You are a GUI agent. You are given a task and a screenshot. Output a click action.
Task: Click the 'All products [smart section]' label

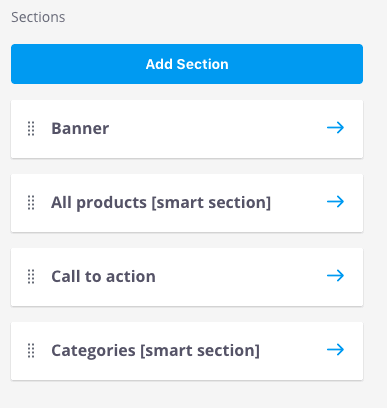point(161,203)
